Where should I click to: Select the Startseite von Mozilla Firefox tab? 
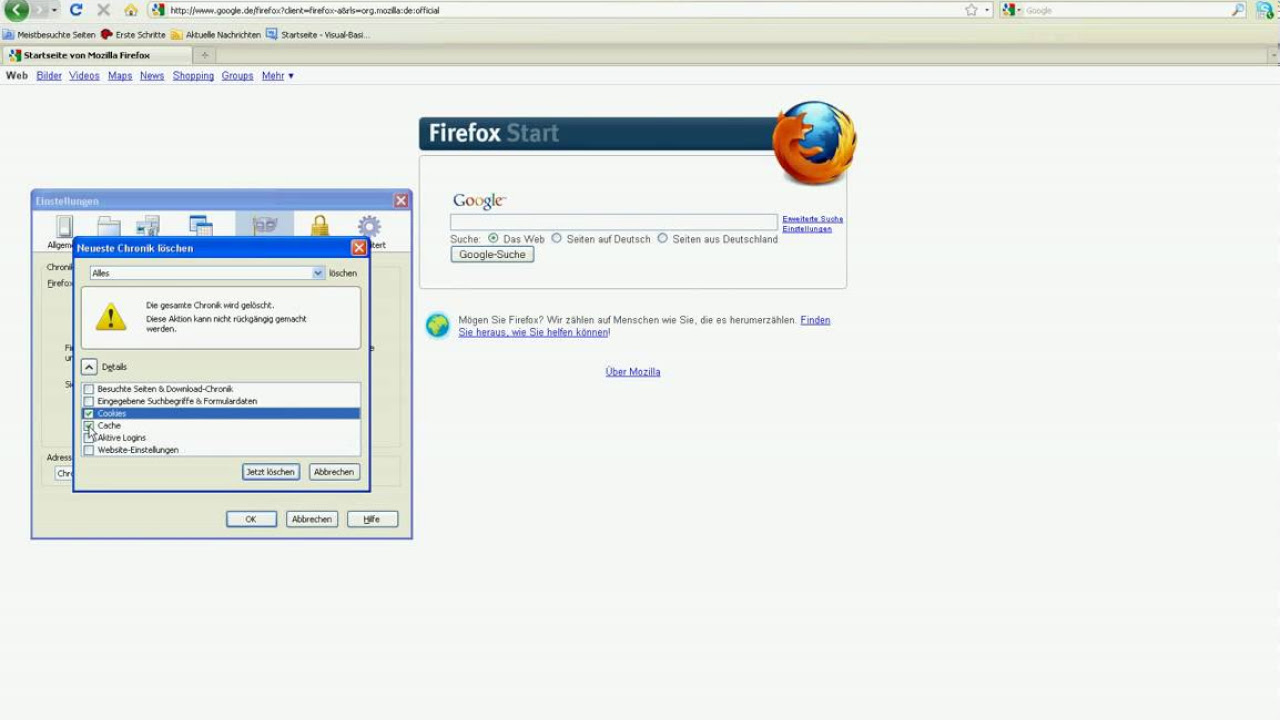point(95,55)
